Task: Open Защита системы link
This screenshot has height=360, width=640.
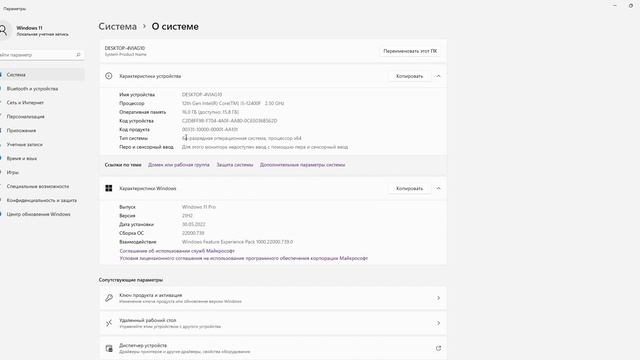Action: (x=235, y=165)
